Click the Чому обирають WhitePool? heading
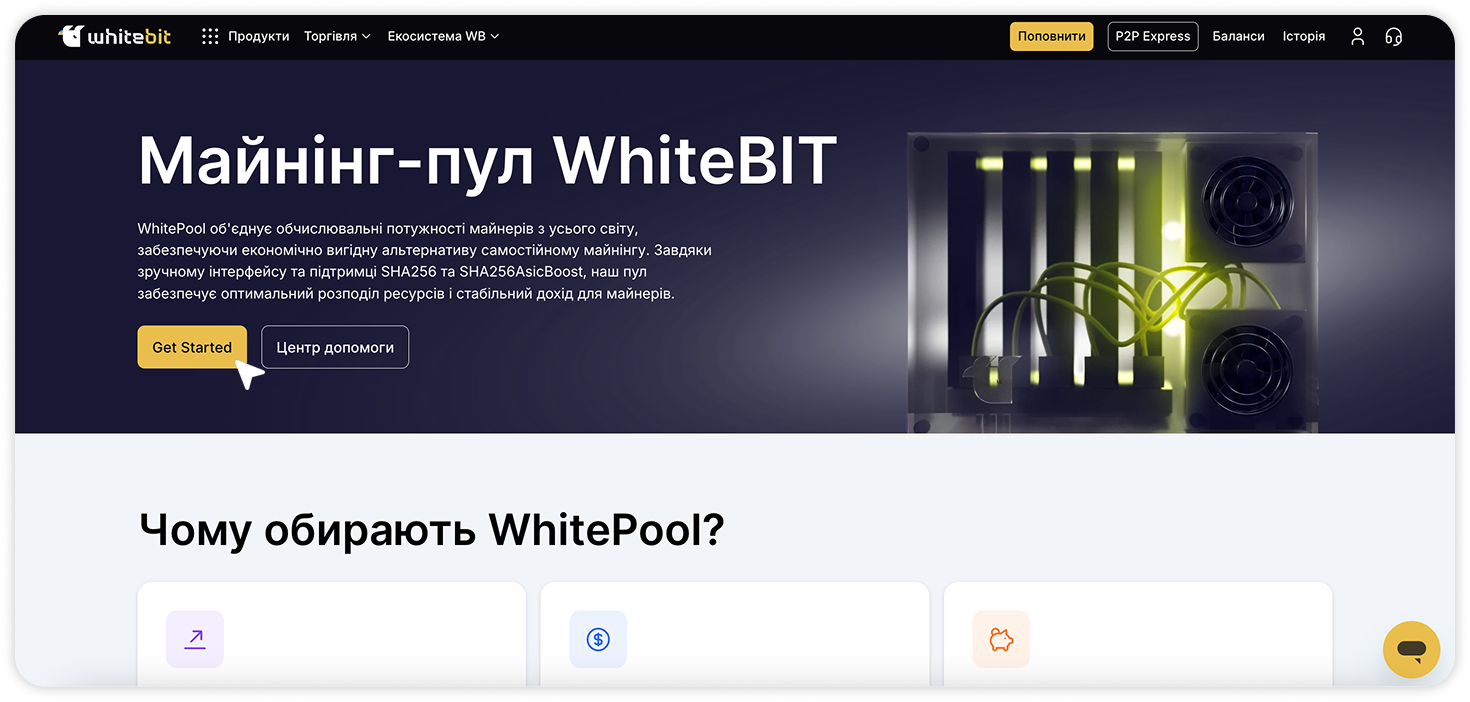Image resolution: width=1470 pixels, height=702 pixels. tap(431, 529)
